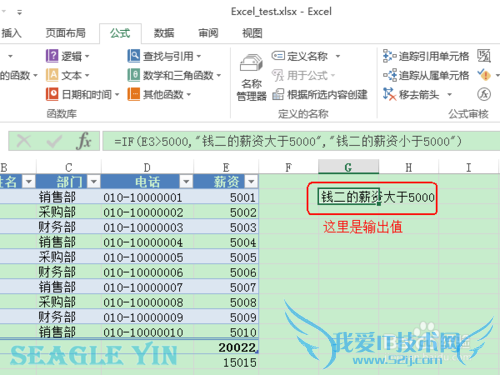Select salary cell showing 5008
500x375 pixels.
coord(226,302)
